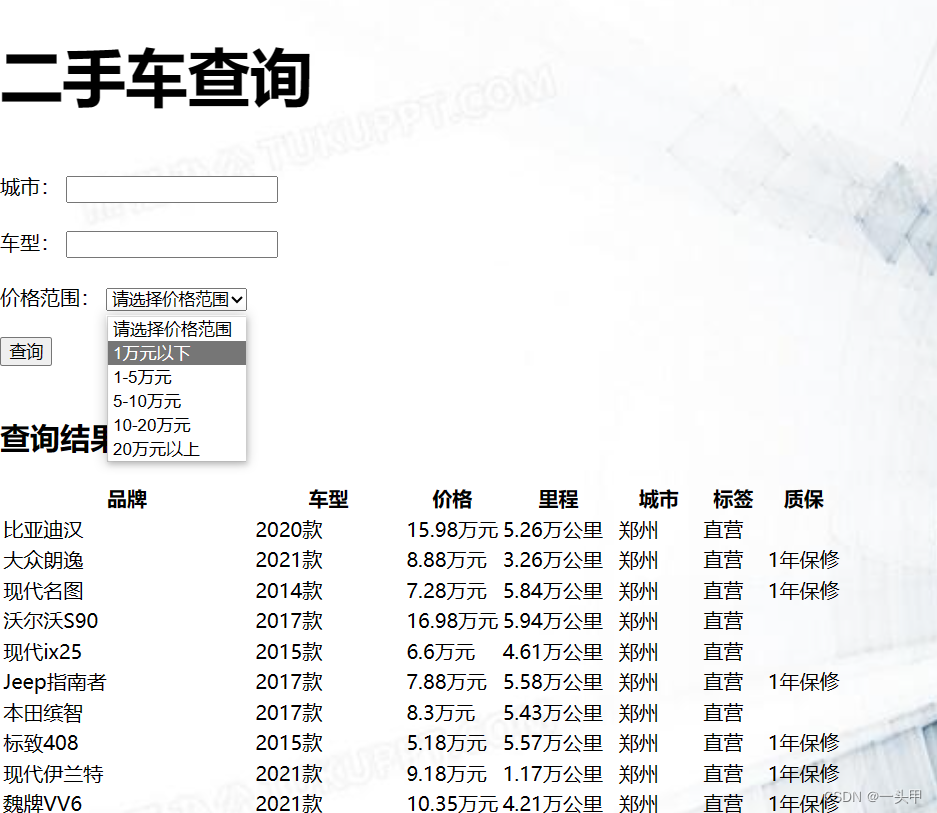Choose the 10-20万元 option
The width and height of the screenshot is (937, 813).
point(176,425)
